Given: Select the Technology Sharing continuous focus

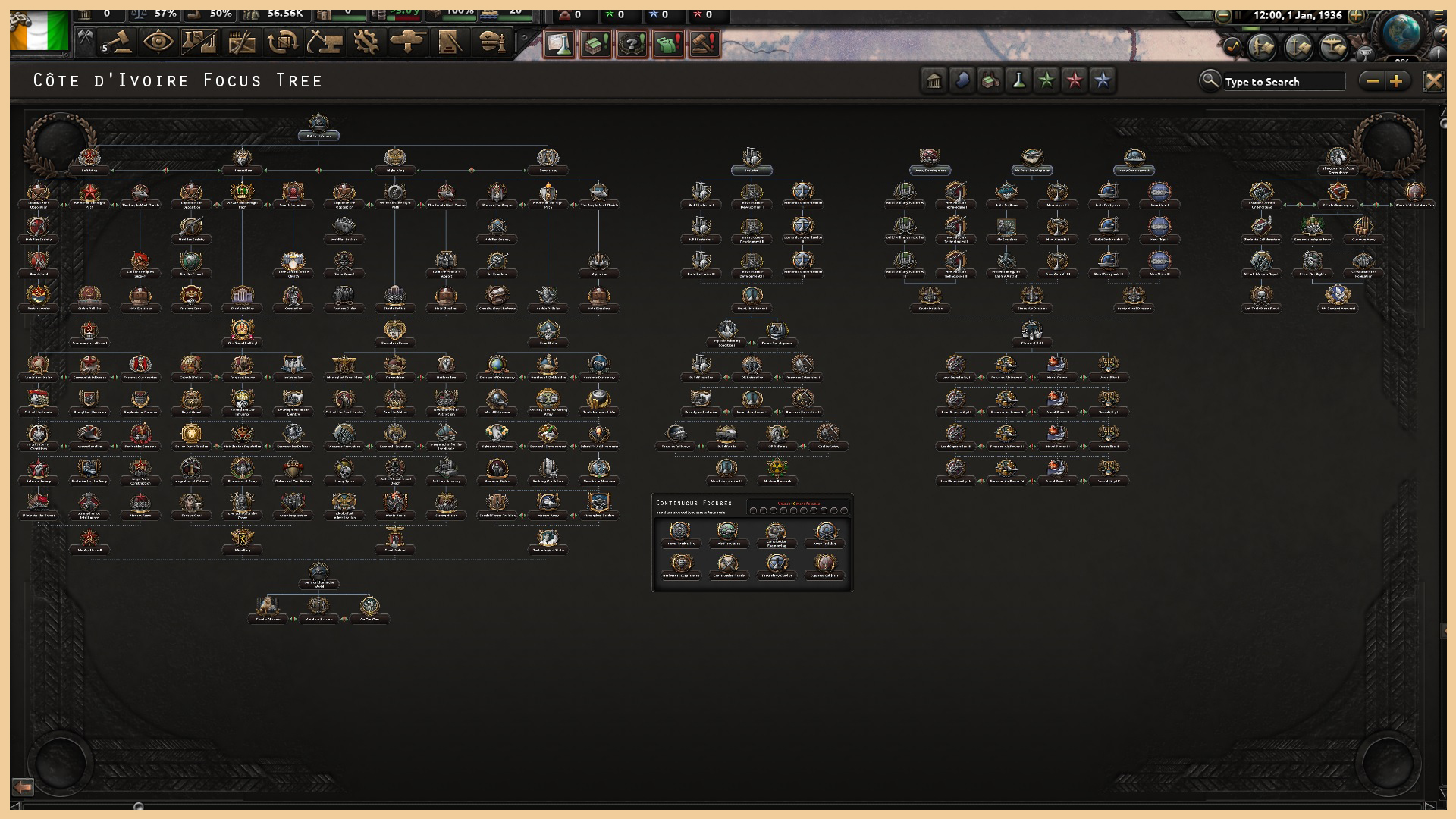Looking at the screenshot, I should pyautogui.click(x=776, y=566).
